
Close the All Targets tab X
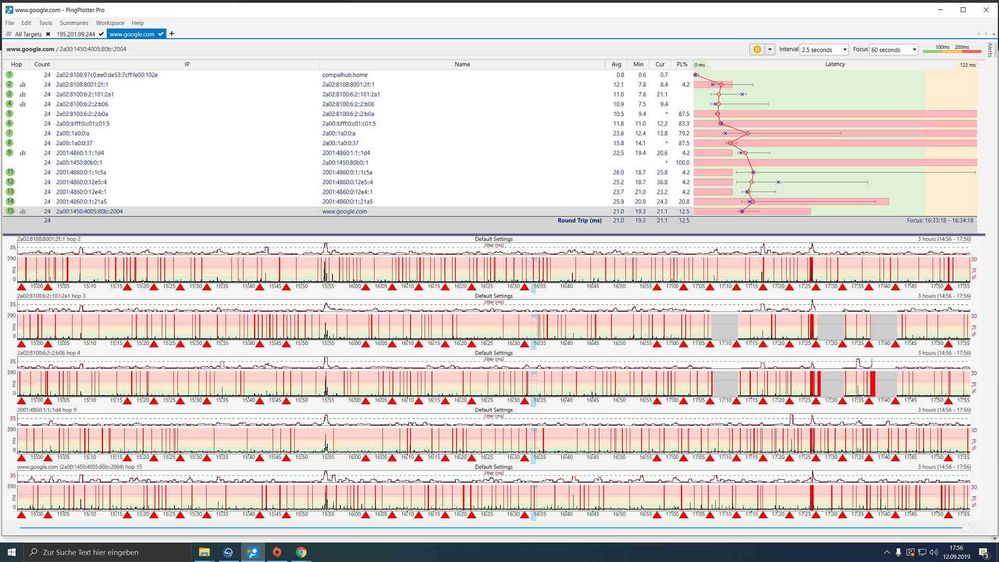[x=48, y=34]
